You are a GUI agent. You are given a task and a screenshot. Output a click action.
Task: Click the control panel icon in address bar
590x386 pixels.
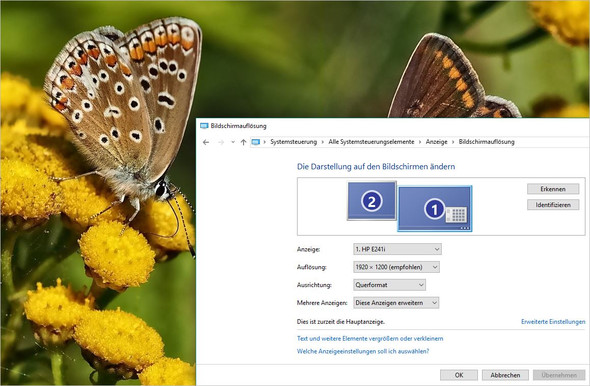[255, 142]
